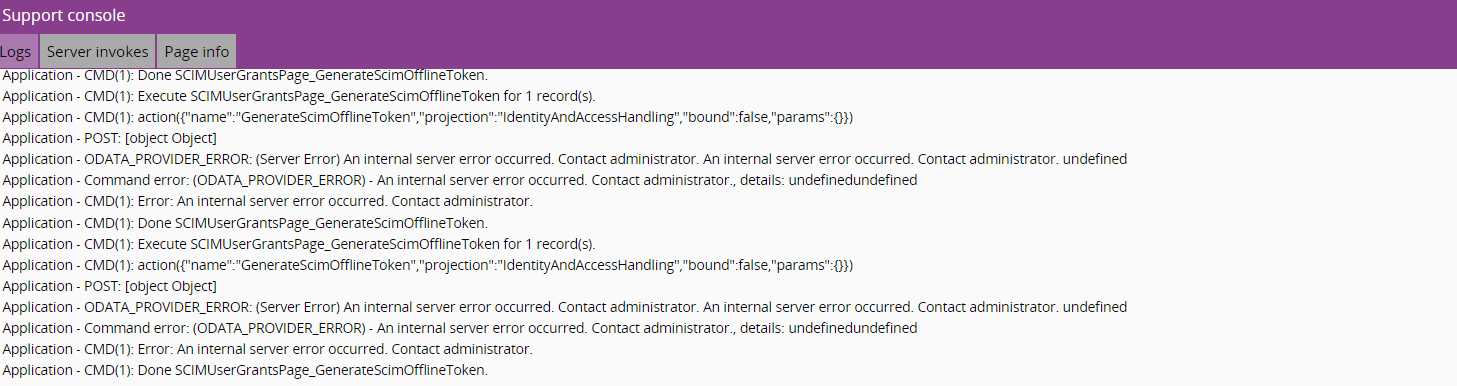The height and width of the screenshot is (386, 1457).
Task: Select the second 'Execute ... for 1 record(s)' line
Action: click(x=299, y=243)
